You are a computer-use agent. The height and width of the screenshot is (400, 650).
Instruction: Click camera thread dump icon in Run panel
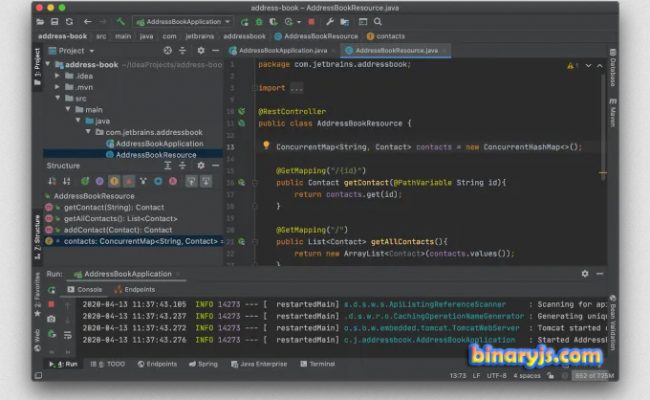click(51, 319)
